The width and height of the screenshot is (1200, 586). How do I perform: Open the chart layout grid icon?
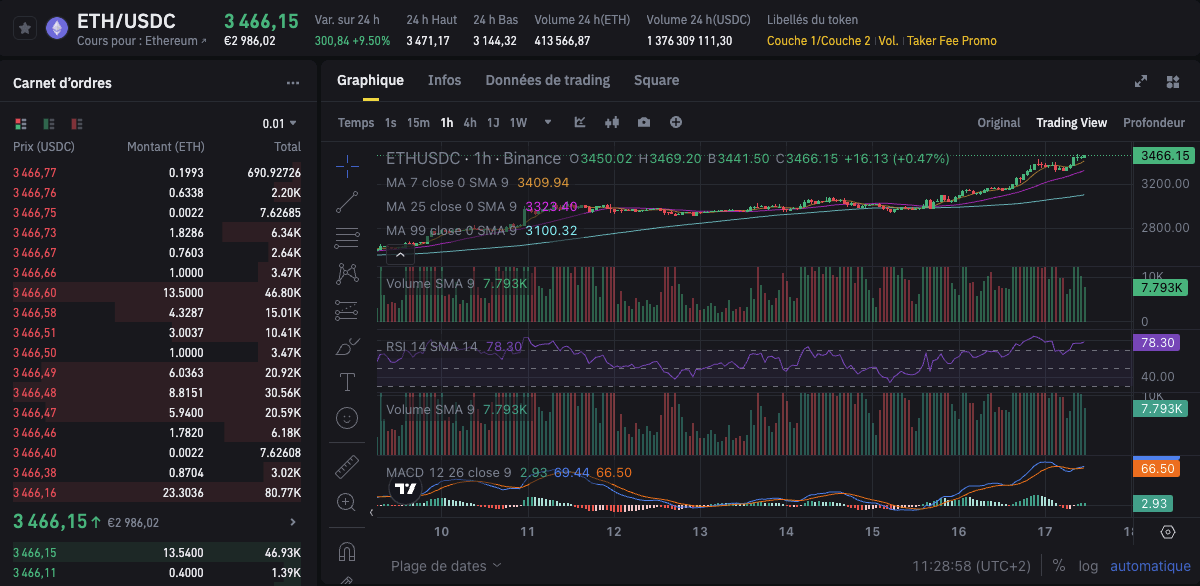1172,81
